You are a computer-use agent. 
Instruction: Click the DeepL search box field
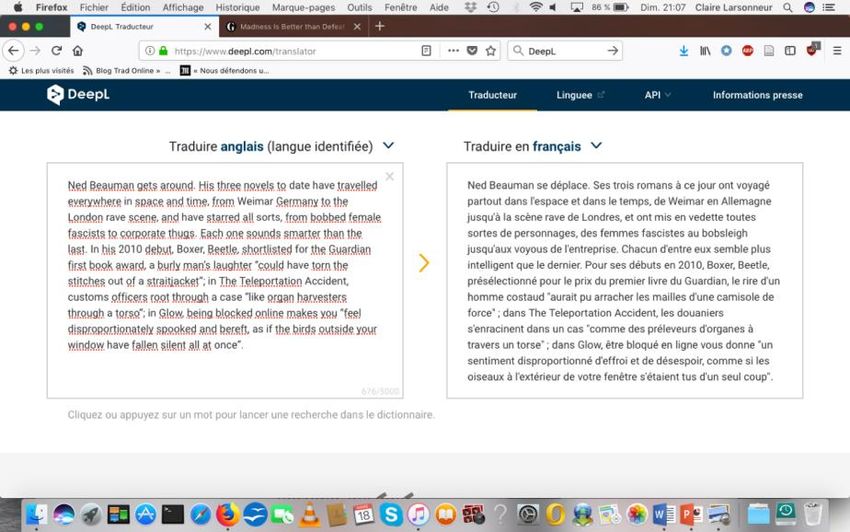564,51
